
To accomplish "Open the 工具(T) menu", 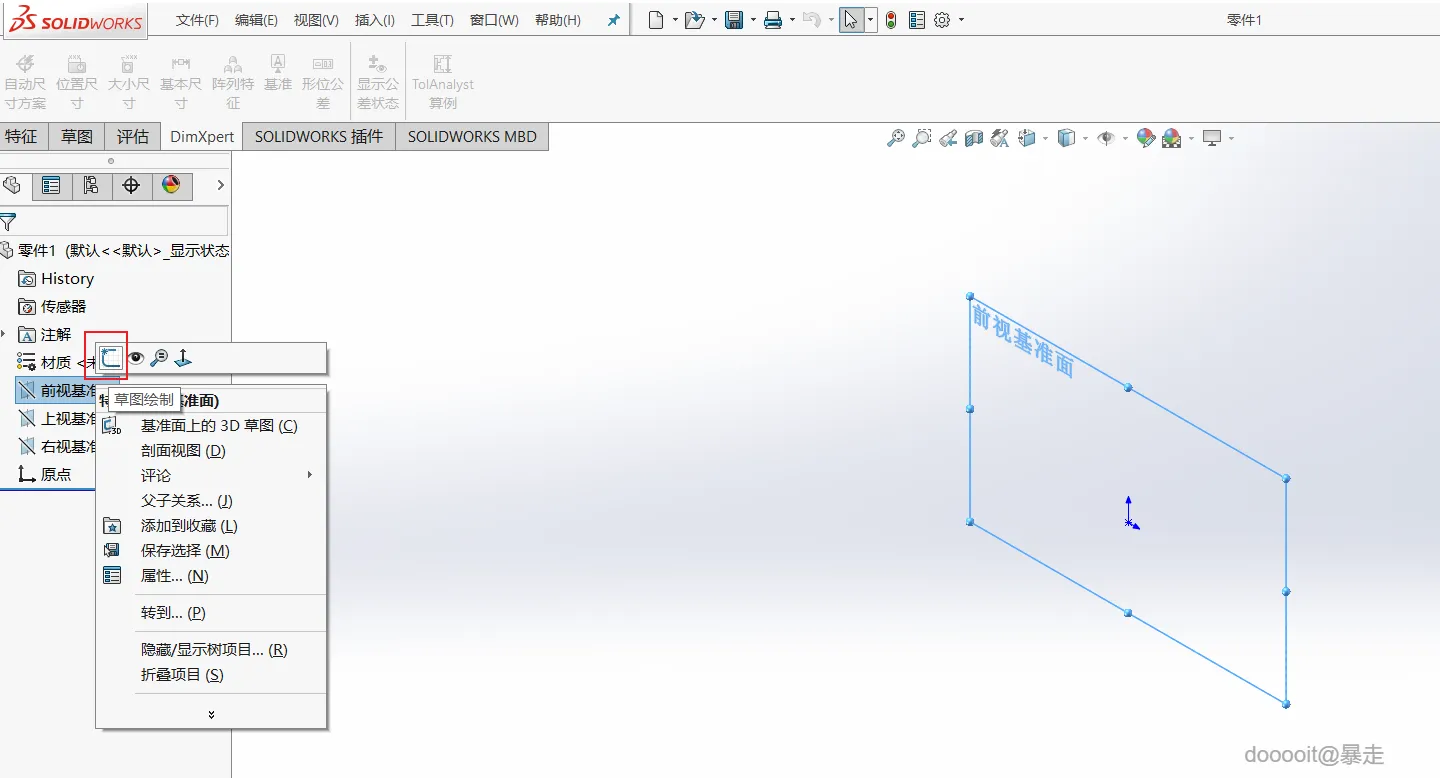I will click(x=432, y=20).
